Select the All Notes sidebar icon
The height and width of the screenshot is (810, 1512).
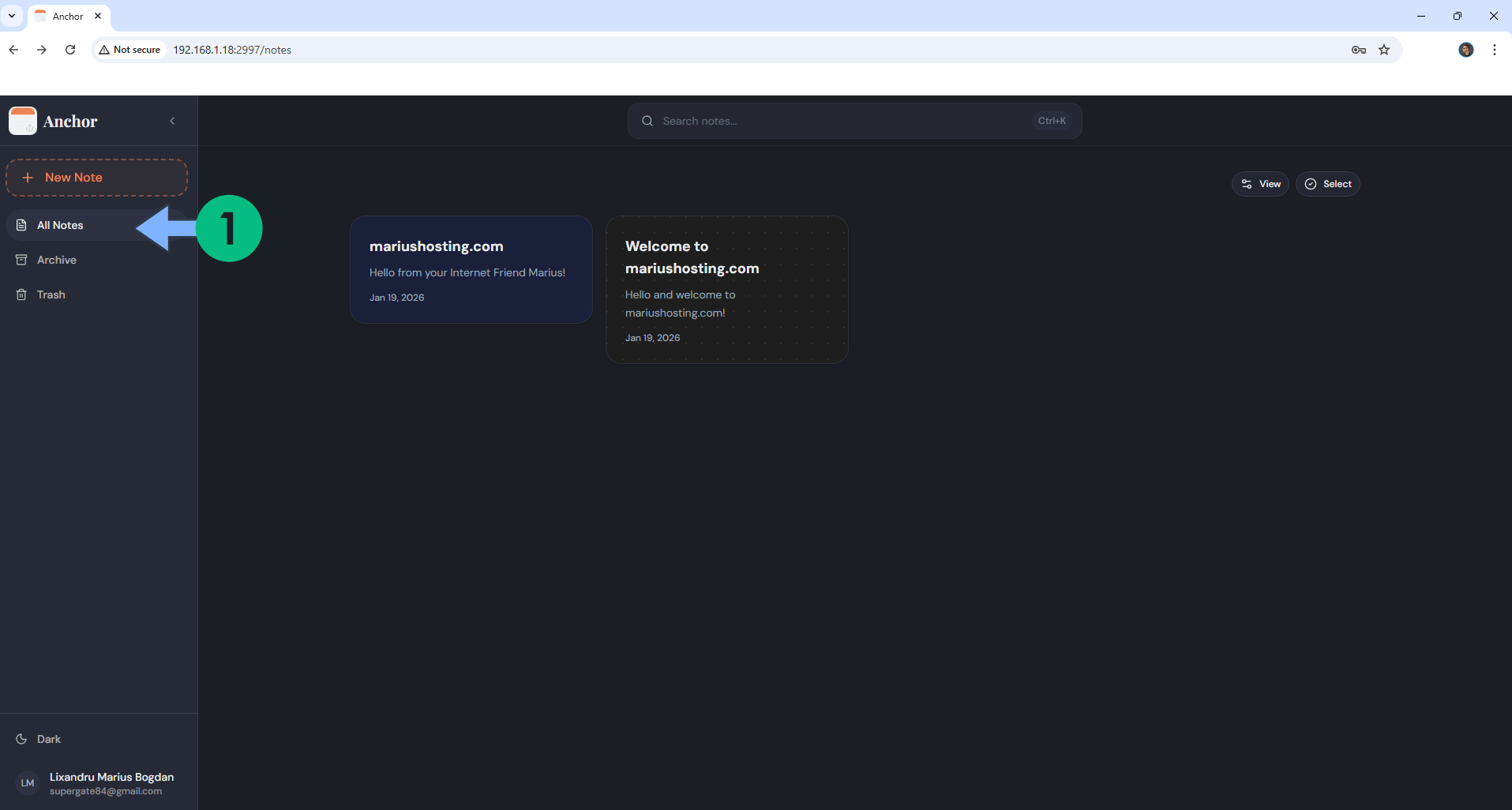pos(21,225)
